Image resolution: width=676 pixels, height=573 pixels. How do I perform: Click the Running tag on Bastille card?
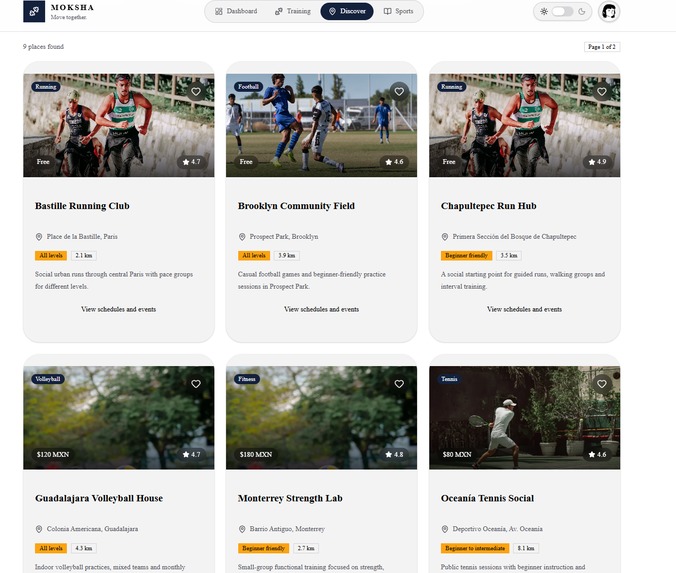click(46, 87)
